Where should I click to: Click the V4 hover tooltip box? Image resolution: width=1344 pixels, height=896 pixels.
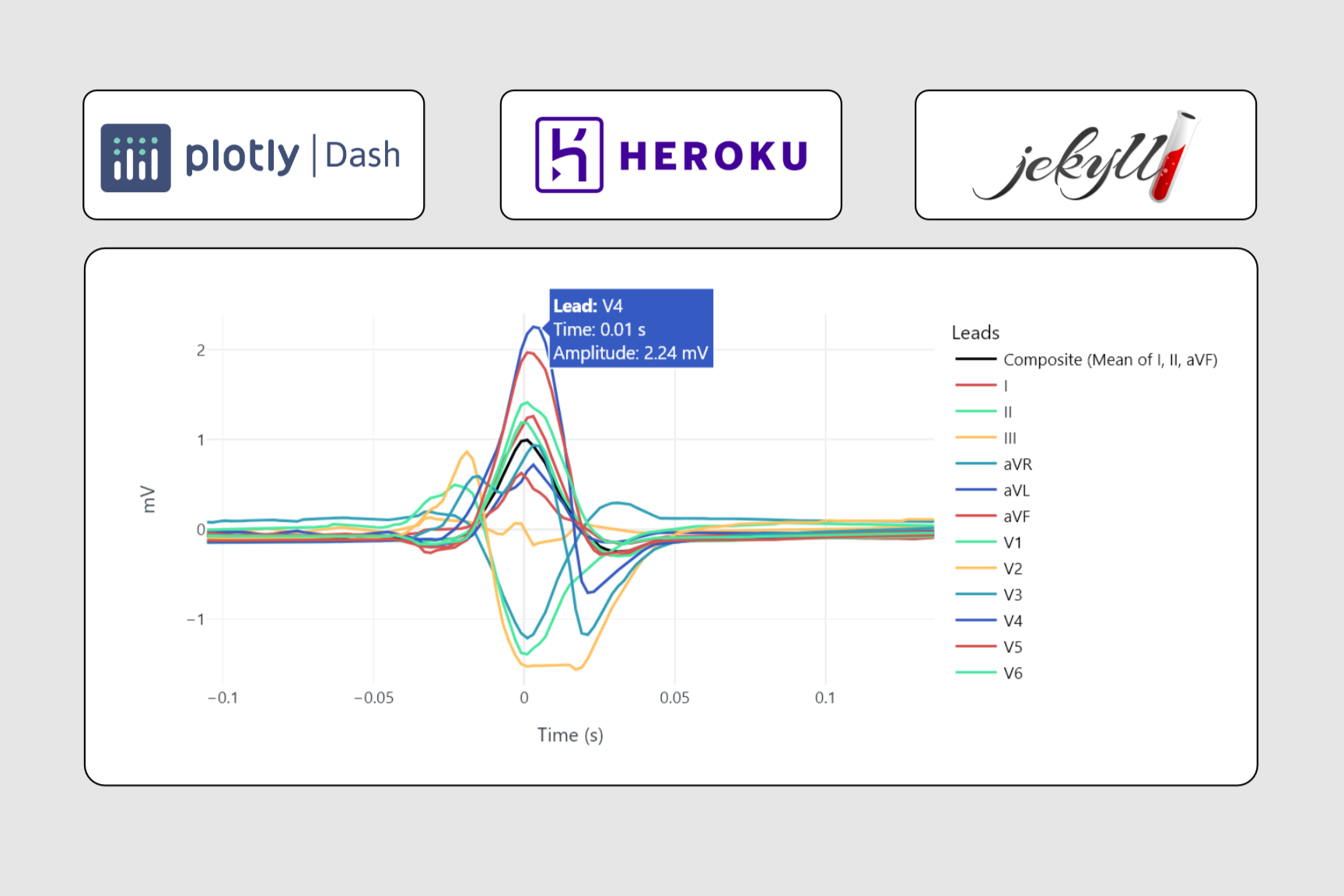(632, 328)
